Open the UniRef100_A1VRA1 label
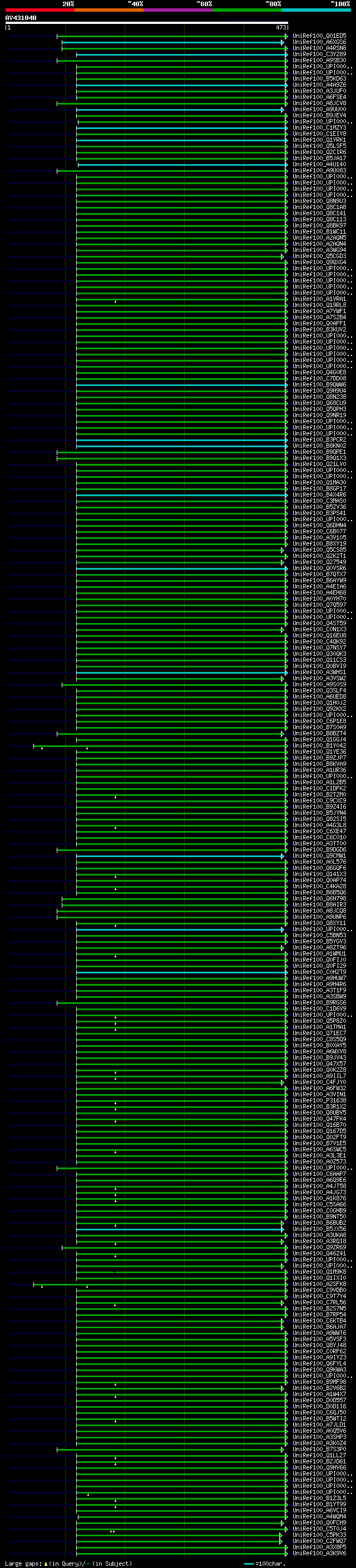The width and height of the screenshot is (356, 1568). 319,299
